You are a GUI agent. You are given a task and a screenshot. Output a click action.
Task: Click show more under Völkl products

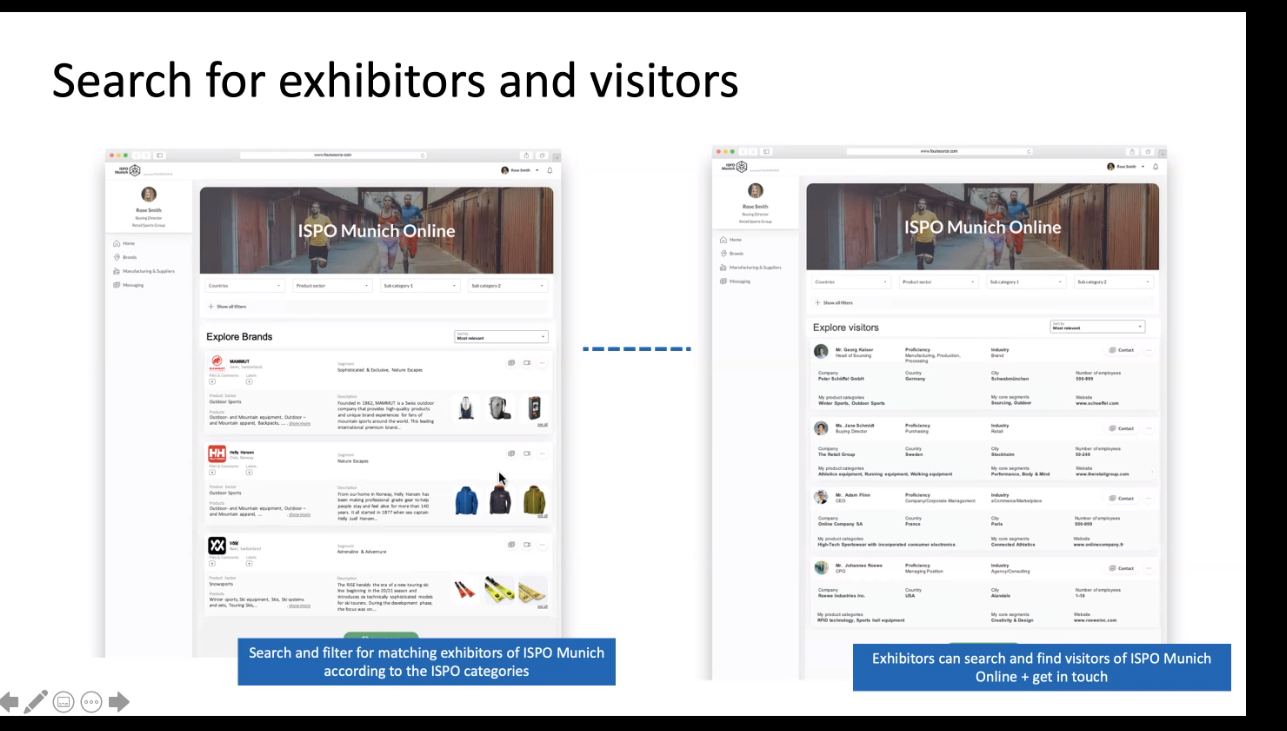[299, 605]
